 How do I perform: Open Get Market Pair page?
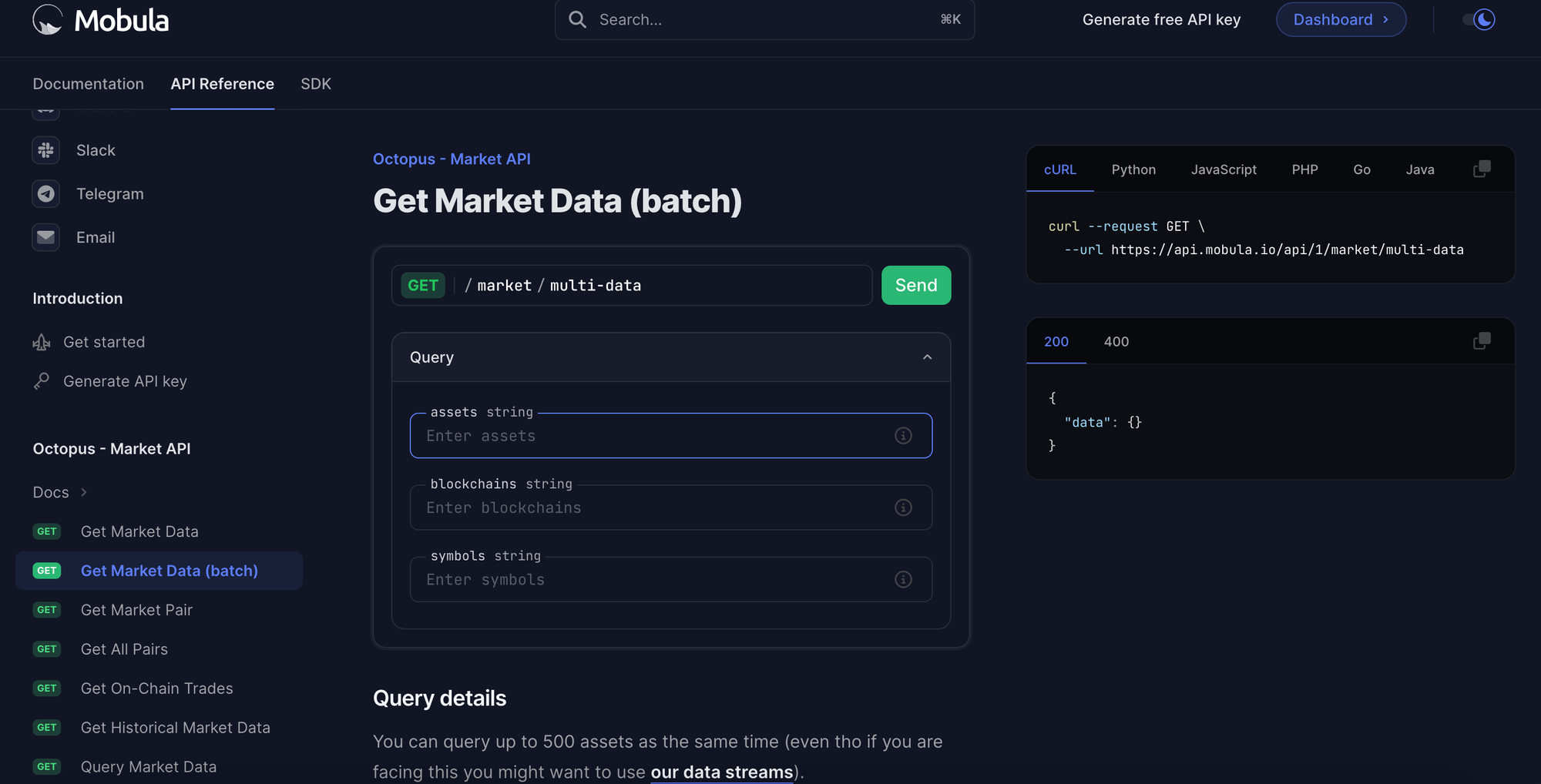136,610
